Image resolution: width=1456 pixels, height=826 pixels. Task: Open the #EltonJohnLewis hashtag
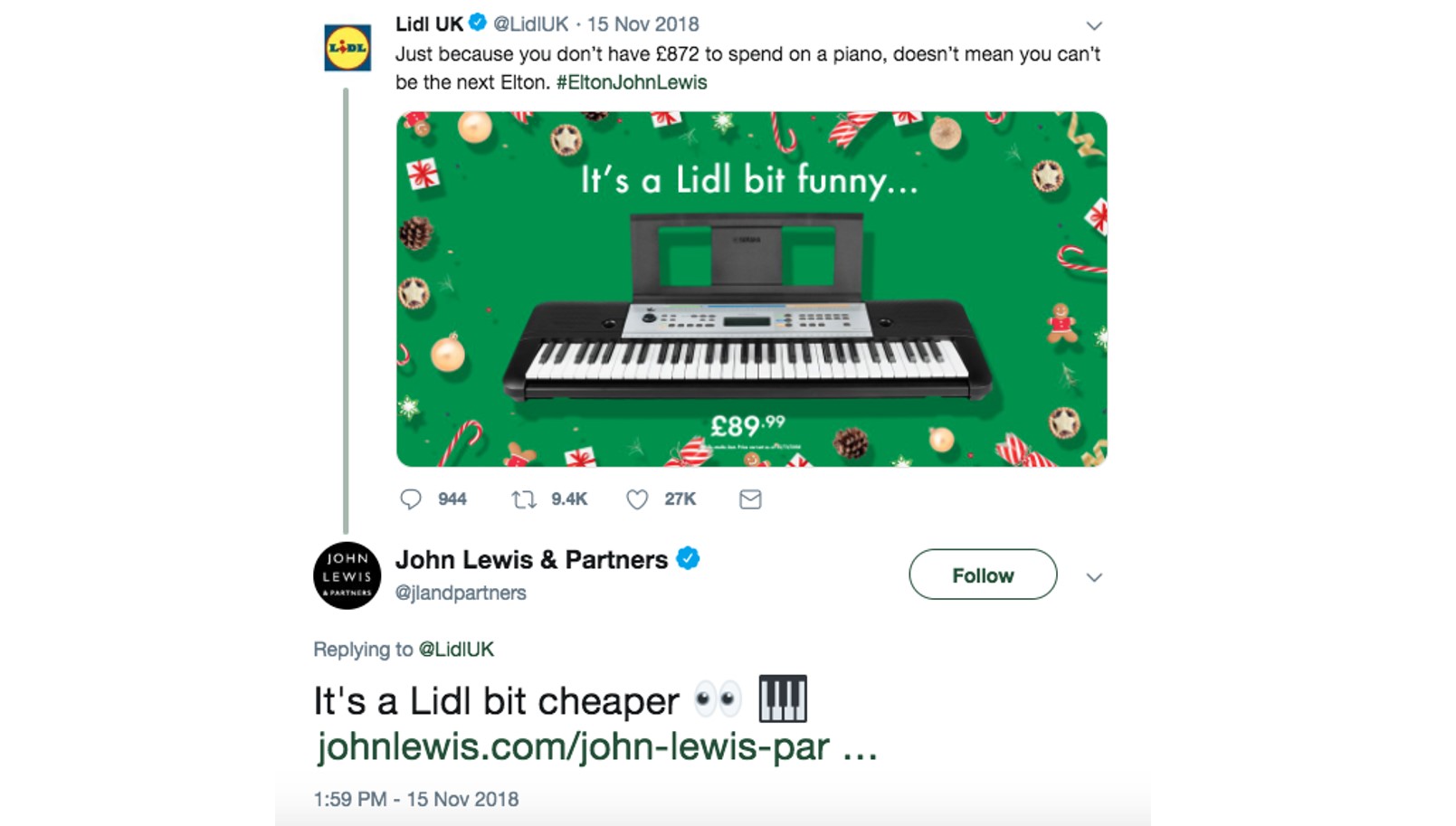tap(632, 82)
